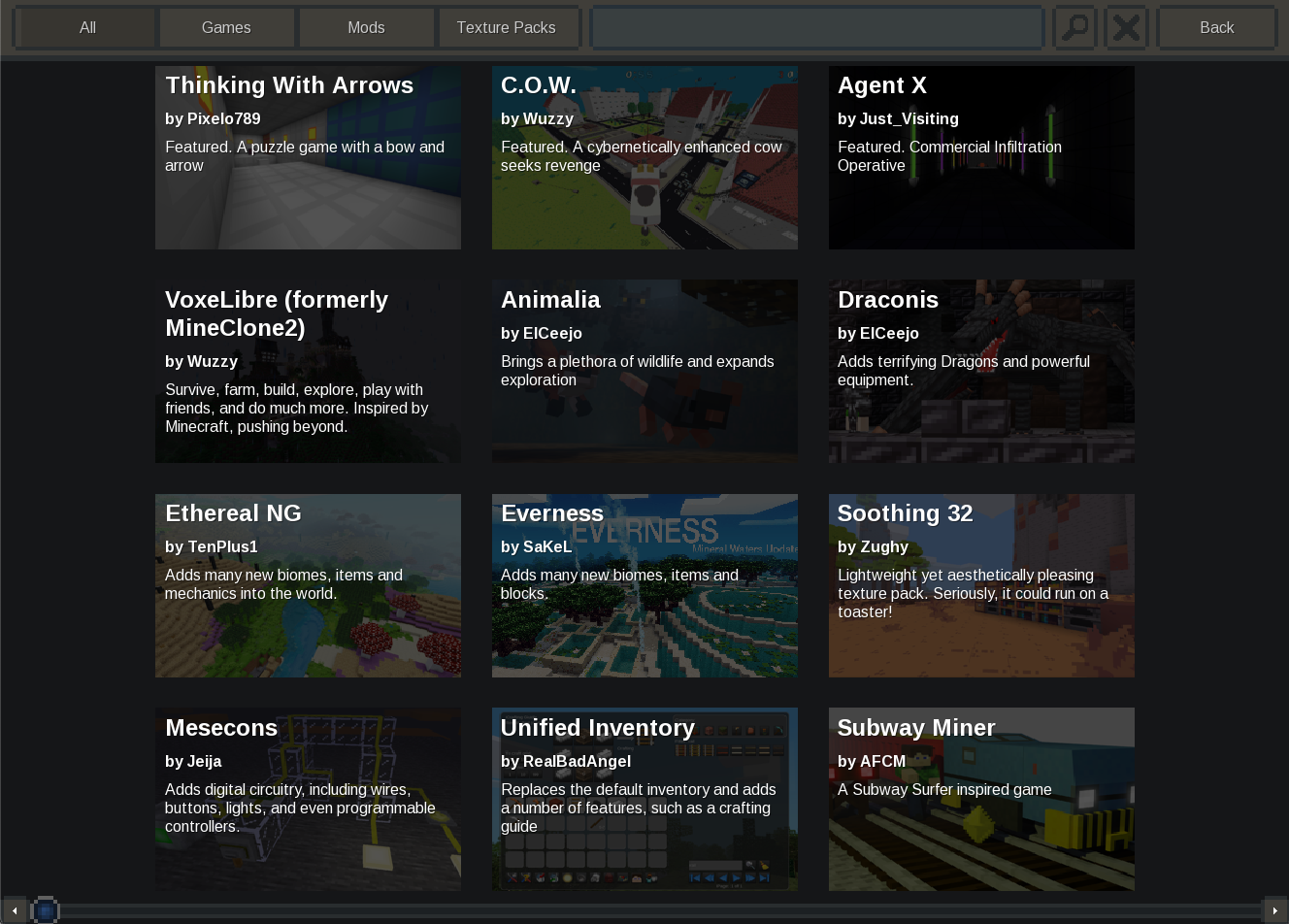Filter by the Games tab
The image size is (1289, 924).
pos(226,27)
